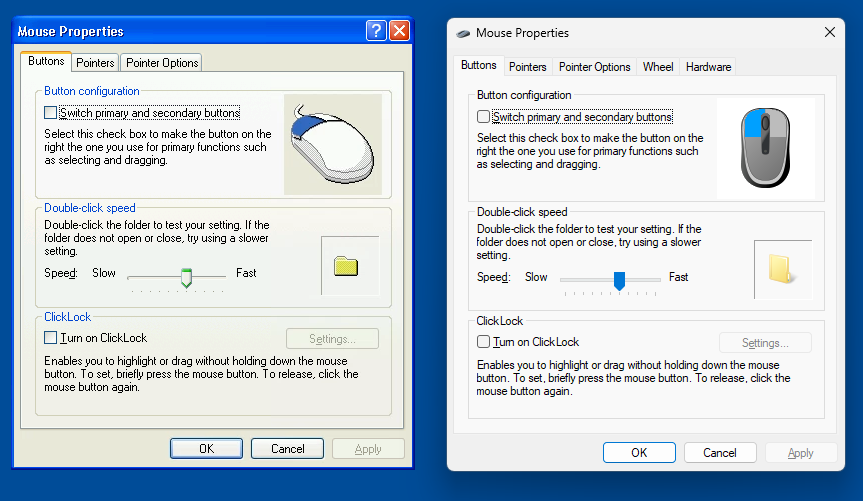
Task: Check Switch primary and secondary buttons in modern dialog
Action: pos(484,117)
